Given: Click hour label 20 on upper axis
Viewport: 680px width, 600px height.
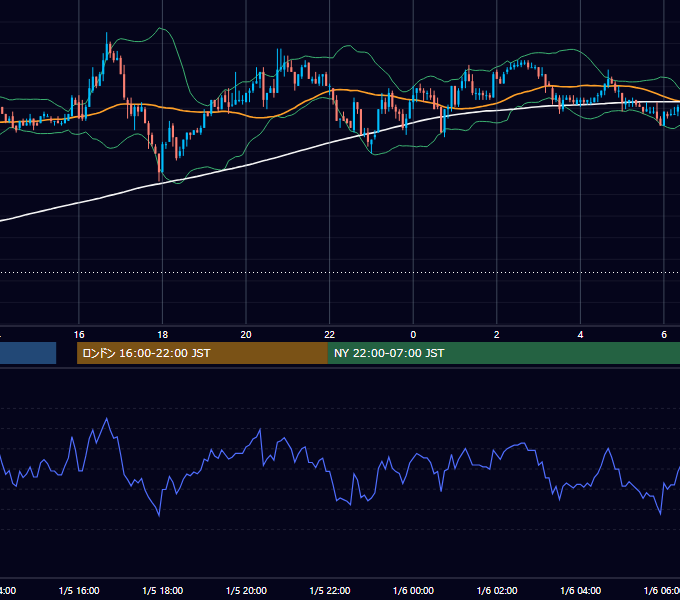Looking at the screenshot, I should click(246, 335).
